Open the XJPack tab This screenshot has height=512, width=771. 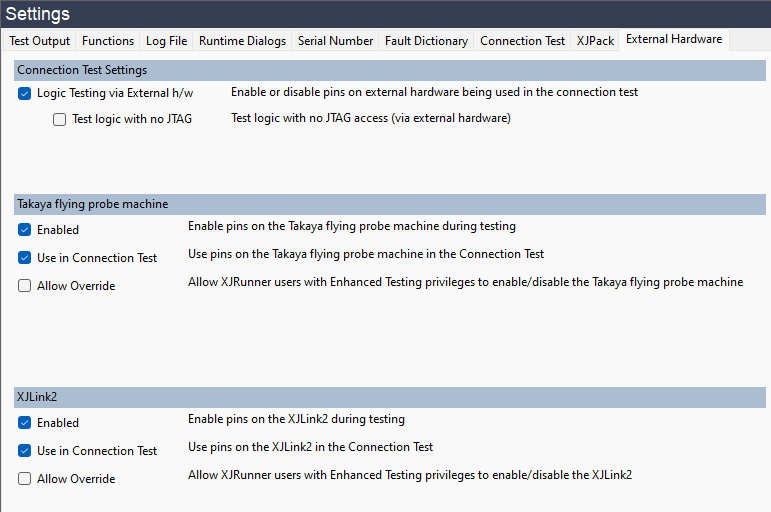coord(595,41)
